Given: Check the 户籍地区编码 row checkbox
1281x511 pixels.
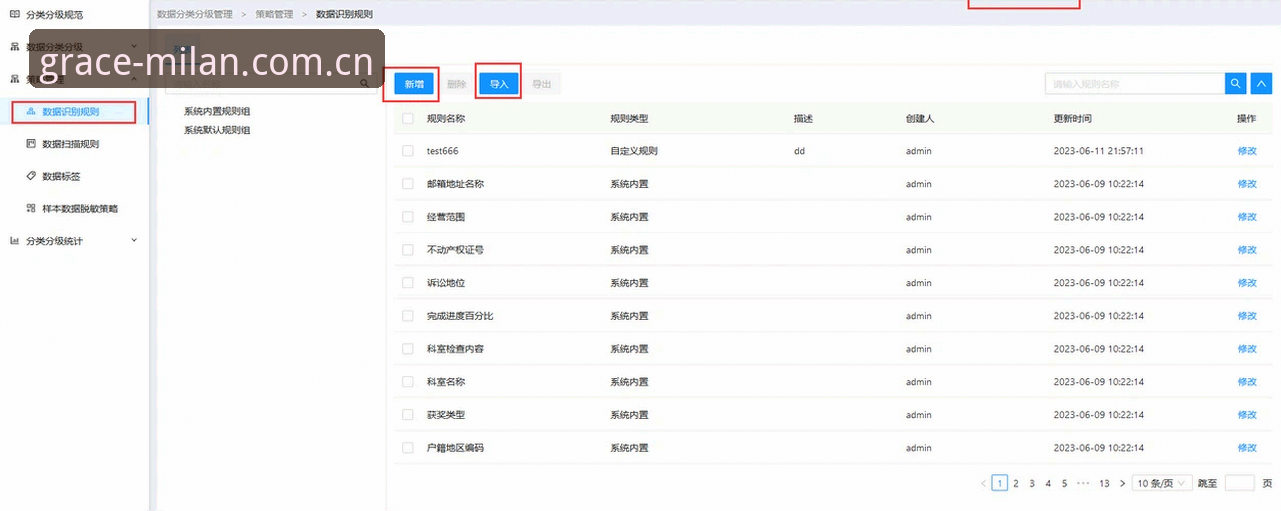Looking at the screenshot, I should [x=407, y=448].
